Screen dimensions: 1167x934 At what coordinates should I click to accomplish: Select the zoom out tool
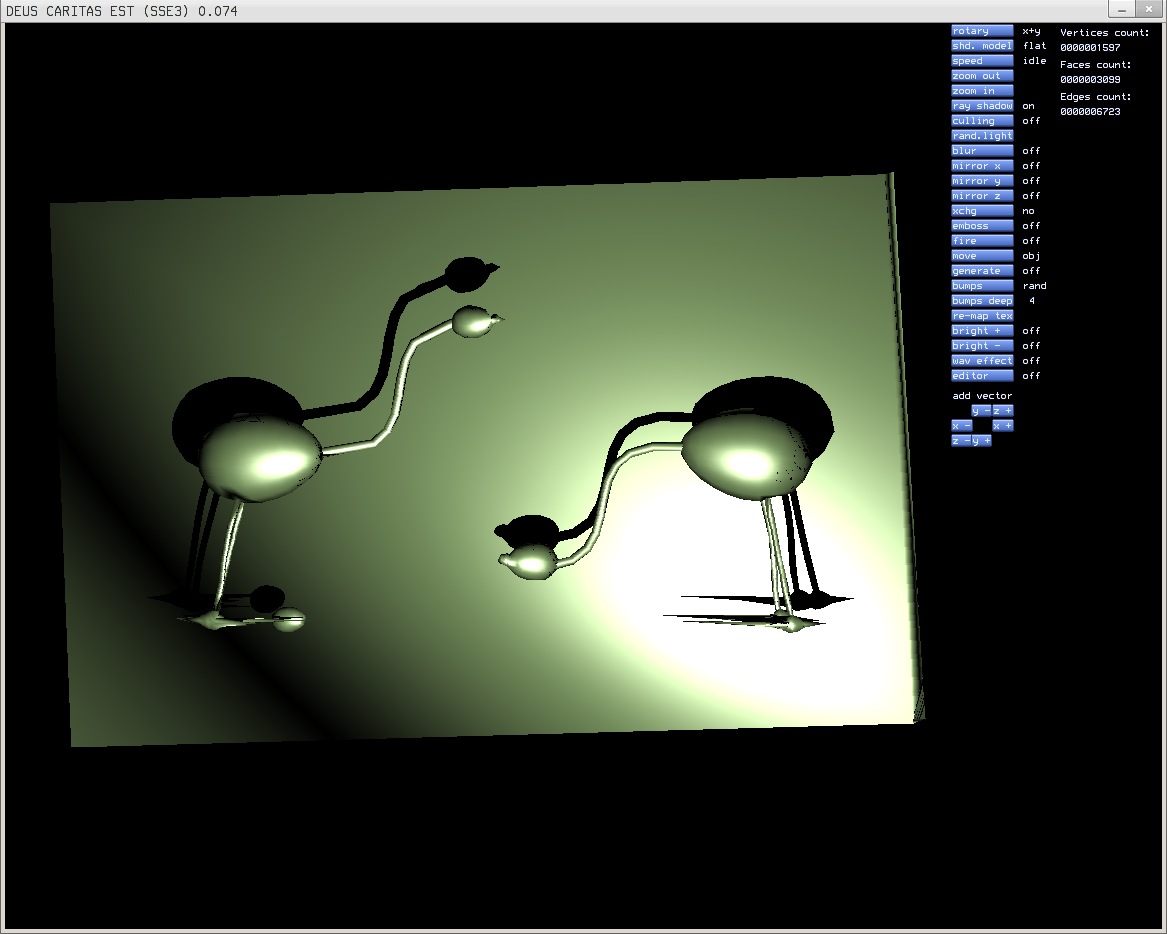(x=980, y=75)
